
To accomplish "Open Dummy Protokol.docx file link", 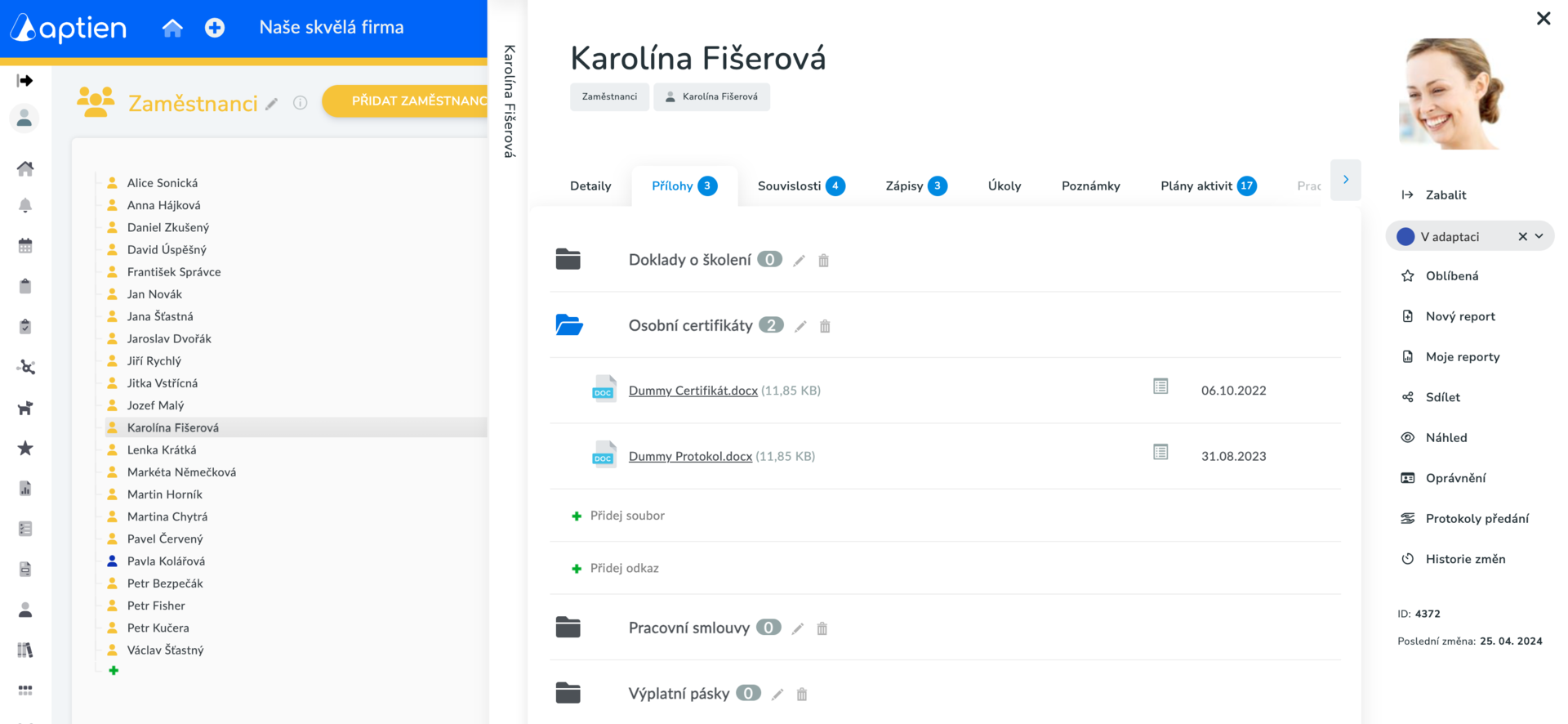I will tap(690, 456).
